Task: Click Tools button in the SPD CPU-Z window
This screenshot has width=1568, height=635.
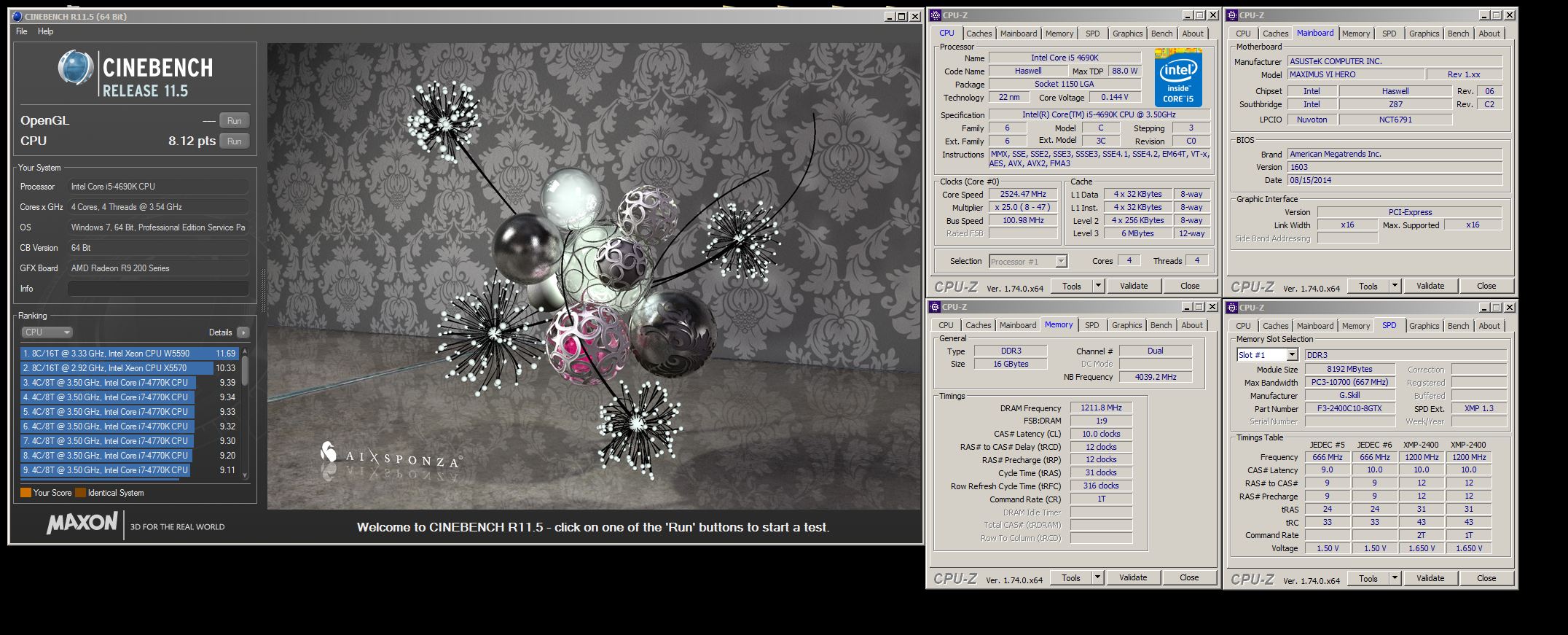Action: 1368,579
